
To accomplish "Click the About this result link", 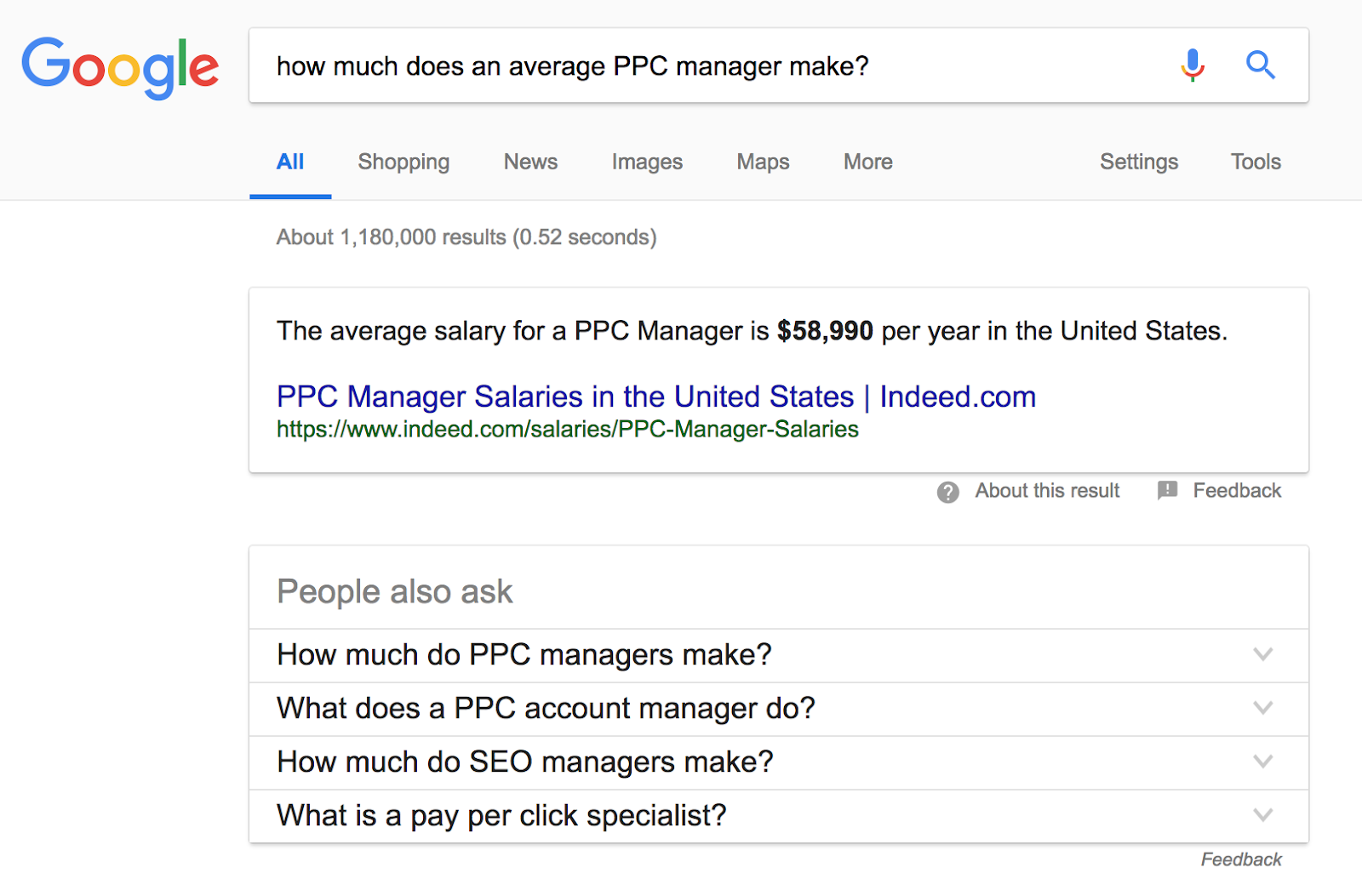I will [1047, 491].
